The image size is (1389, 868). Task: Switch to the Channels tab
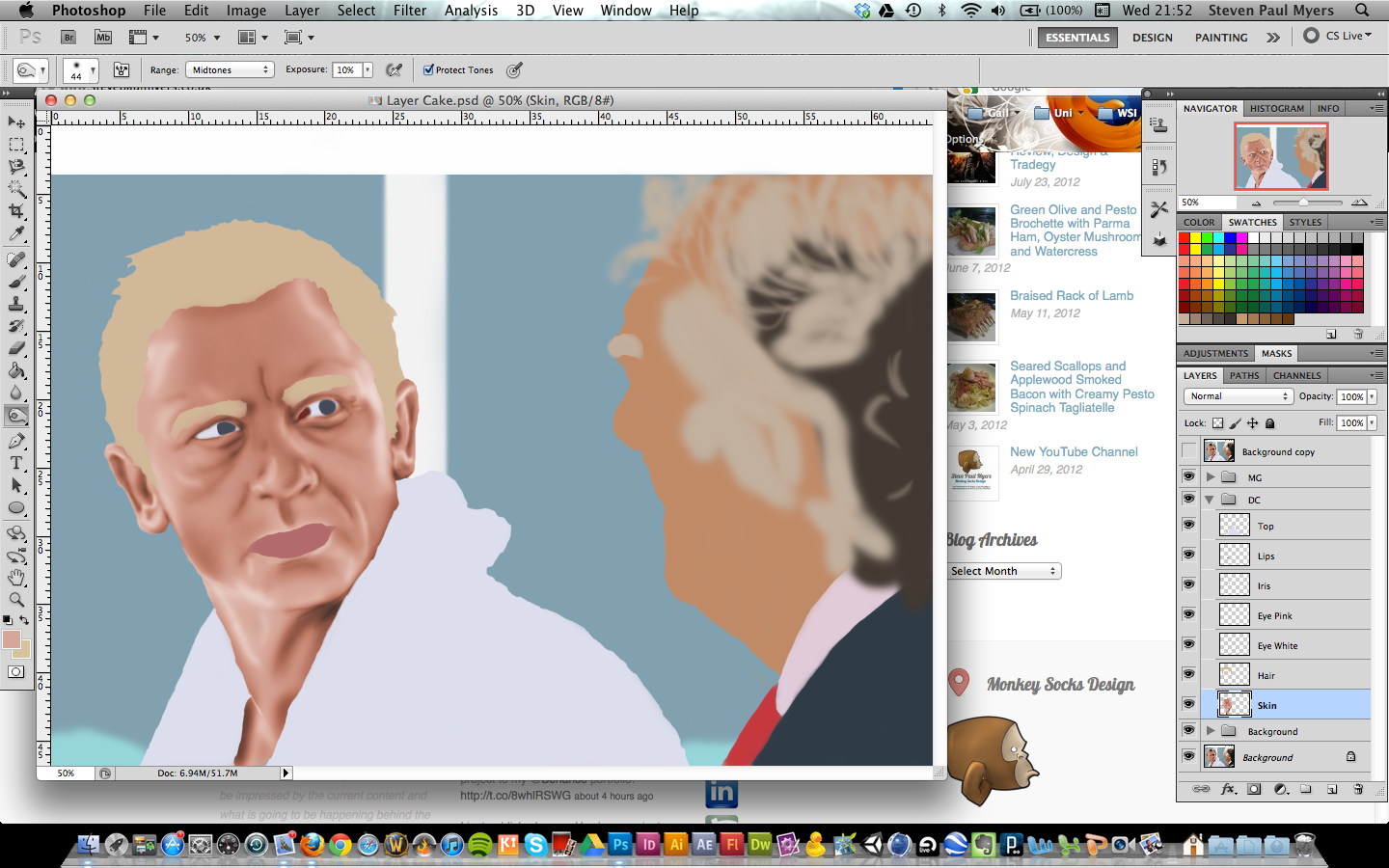click(x=1296, y=375)
